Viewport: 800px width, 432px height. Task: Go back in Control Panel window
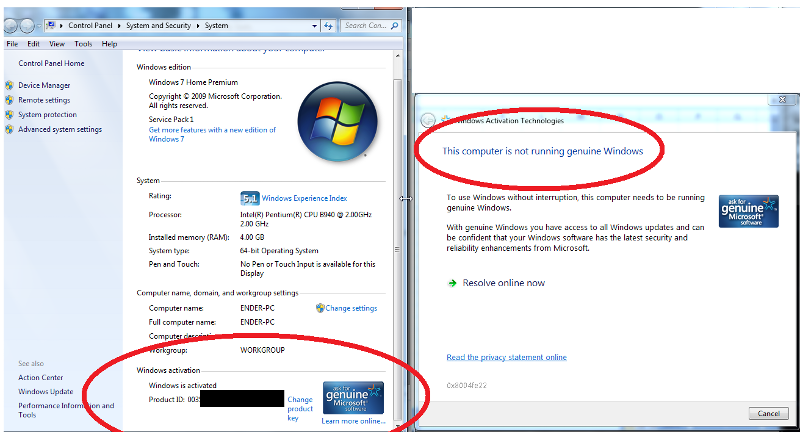coord(11,25)
